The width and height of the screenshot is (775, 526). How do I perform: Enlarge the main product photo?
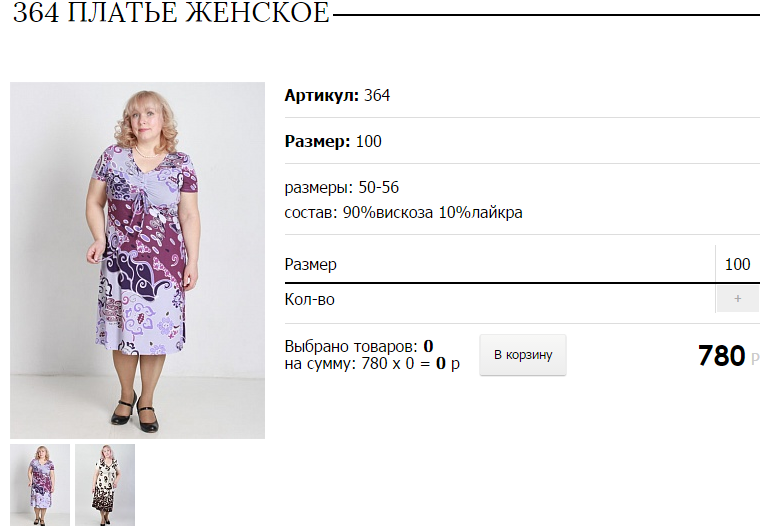point(137,260)
